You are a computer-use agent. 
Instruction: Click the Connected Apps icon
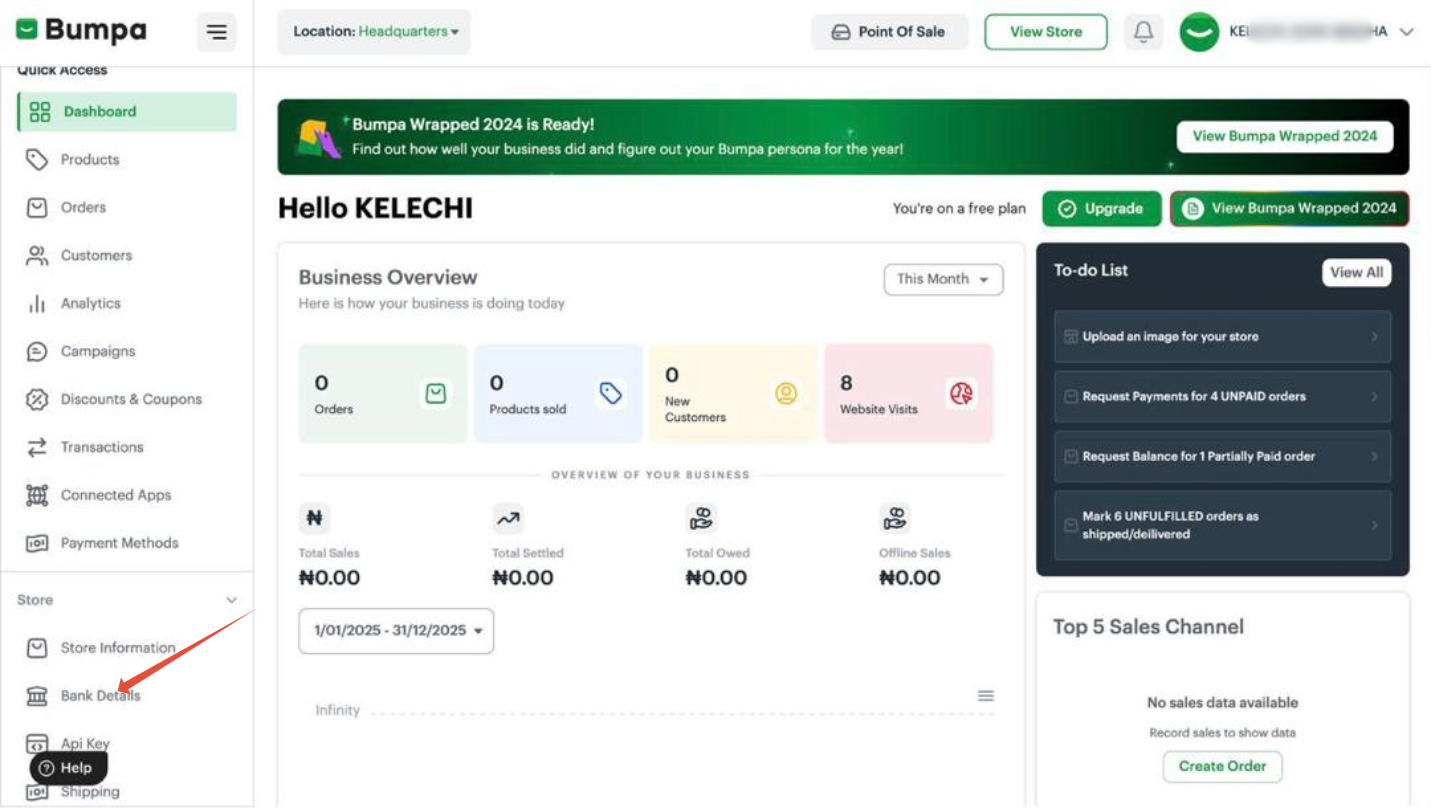point(37,495)
